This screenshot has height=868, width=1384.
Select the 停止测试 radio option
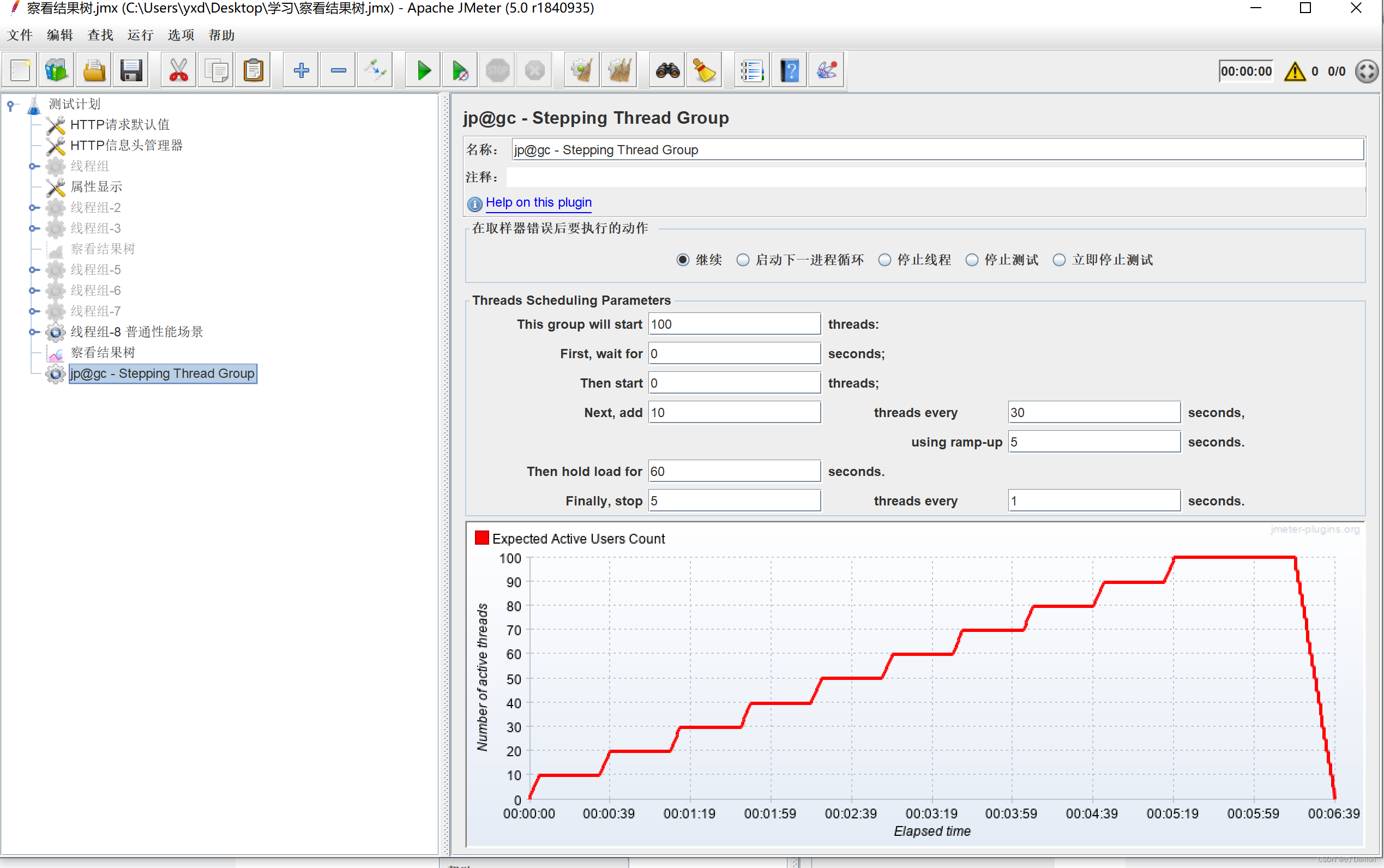(x=972, y=260)
